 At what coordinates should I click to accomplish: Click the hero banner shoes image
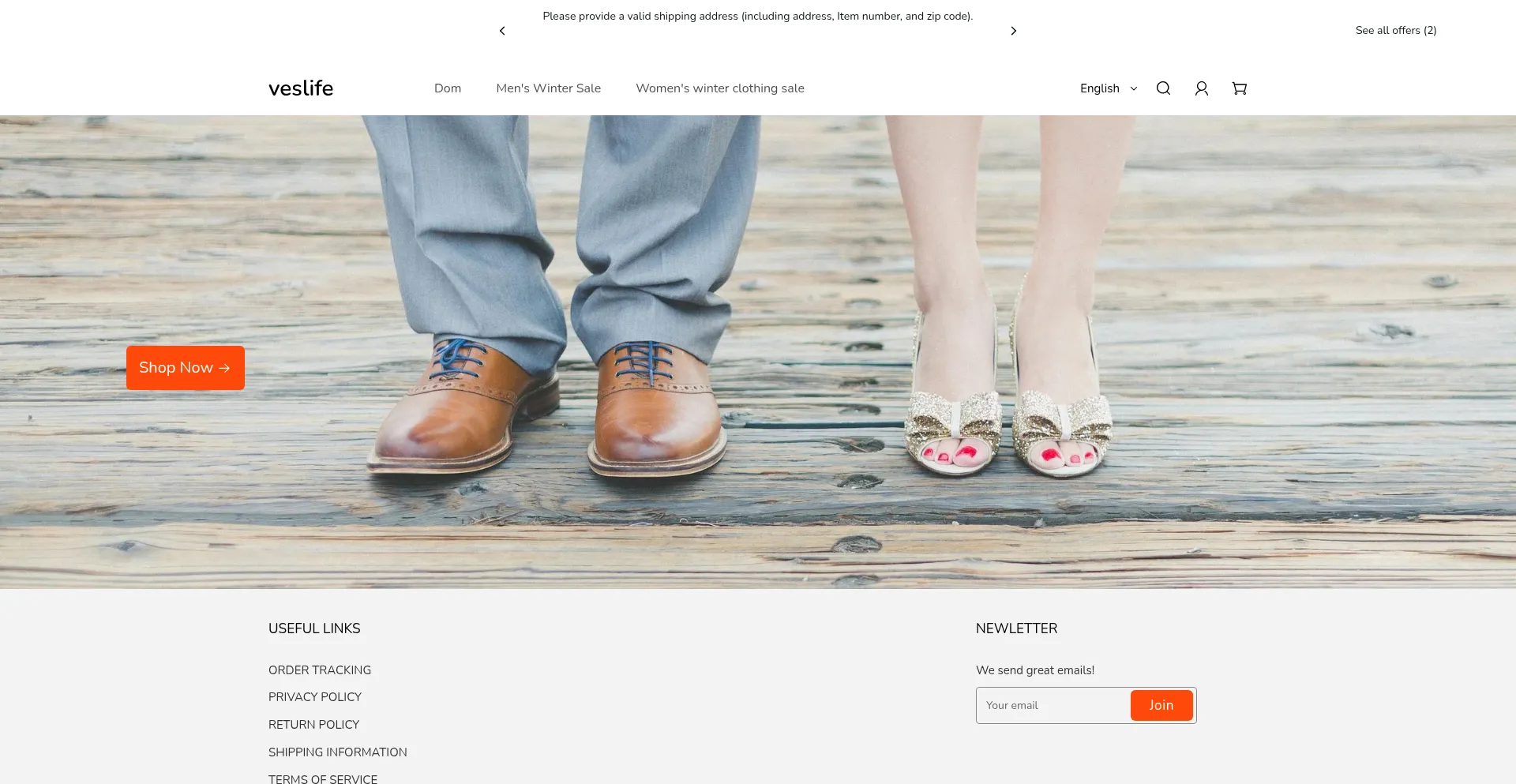(758, 316)
